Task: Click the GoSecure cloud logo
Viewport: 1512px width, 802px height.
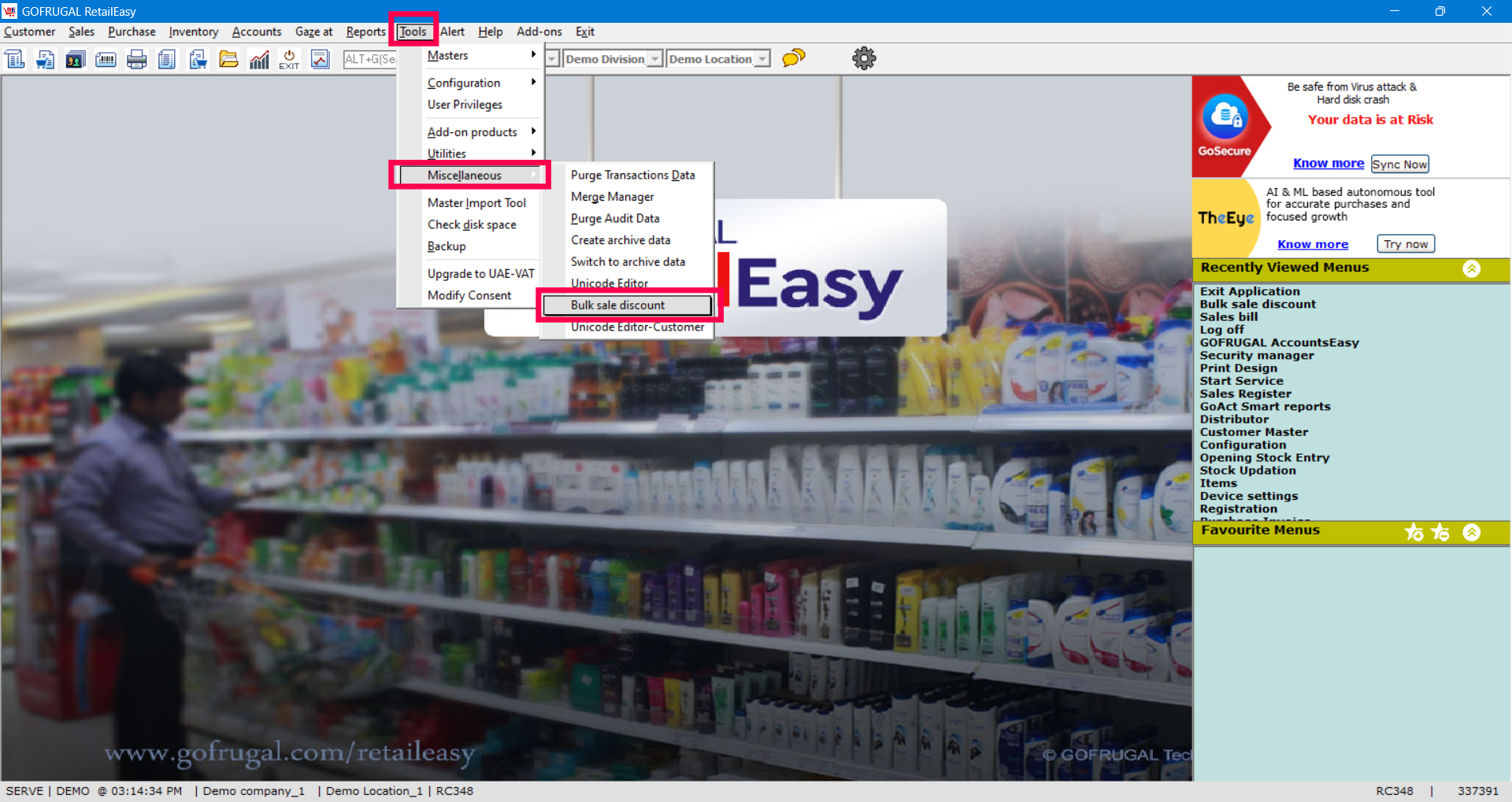Action: tap(1225, 116)
